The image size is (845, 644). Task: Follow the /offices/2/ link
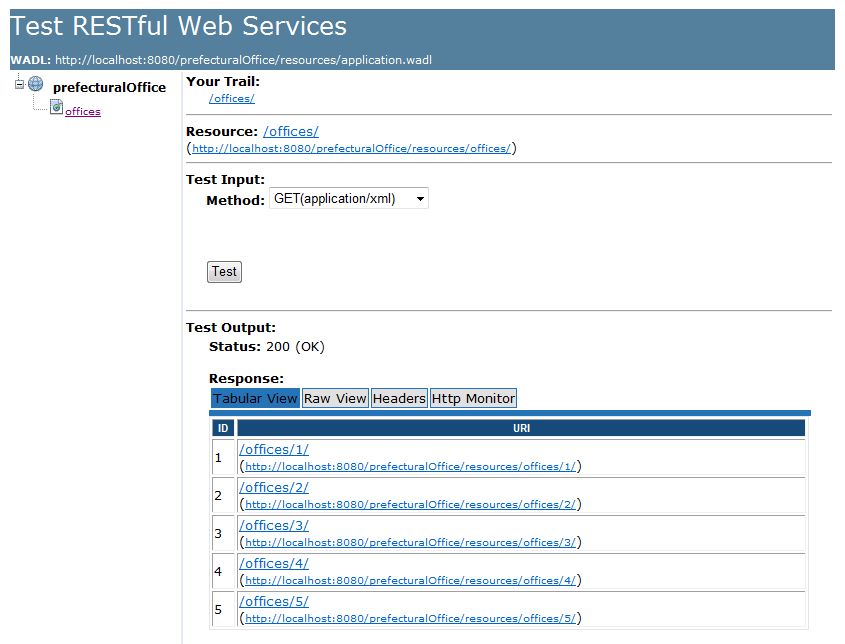coord(274,487)
